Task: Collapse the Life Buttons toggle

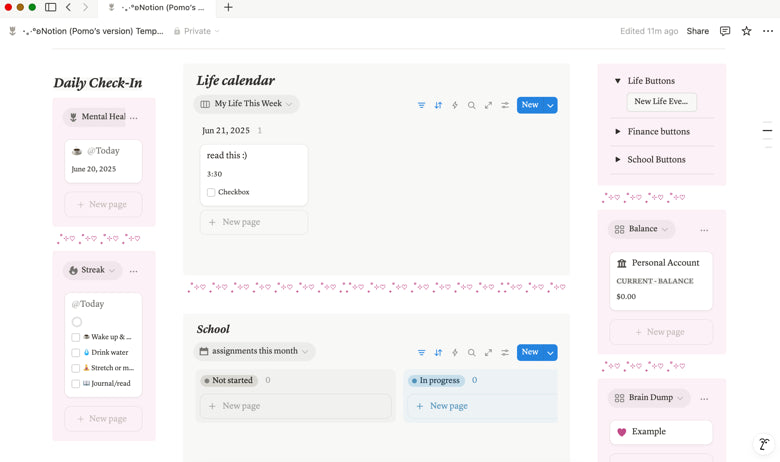Action: [x=618, y=81]
